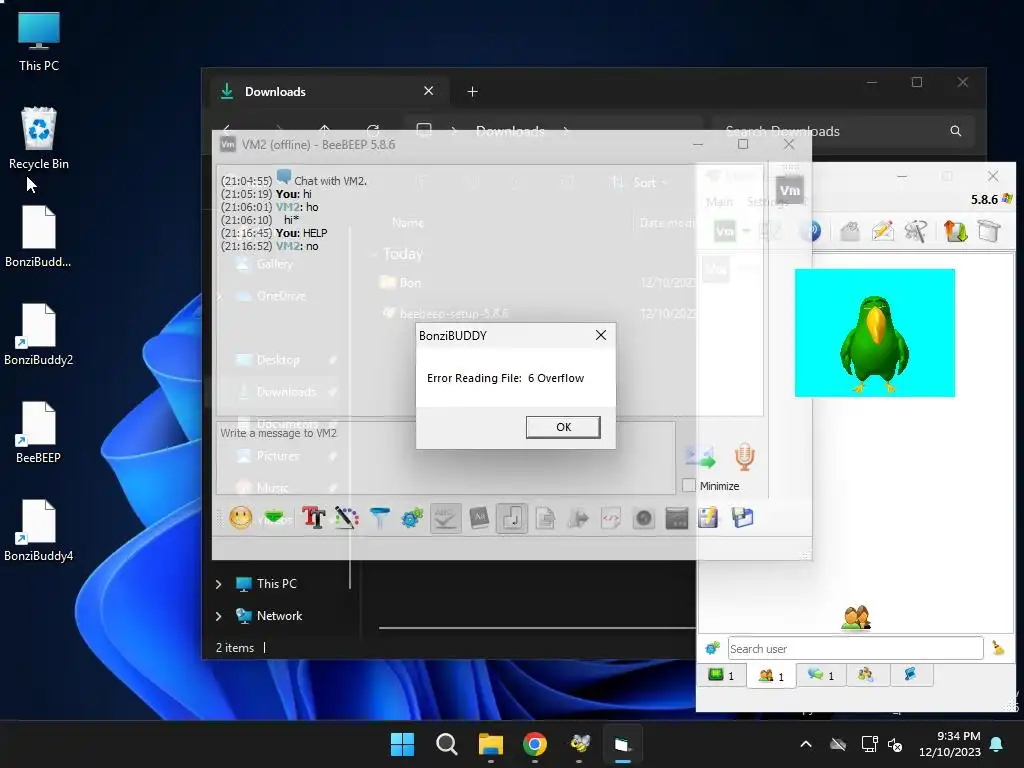
Task: Toggle the dictionary book icon in chat toolbar
Action: pyautogui.click(x=479, y=518)
